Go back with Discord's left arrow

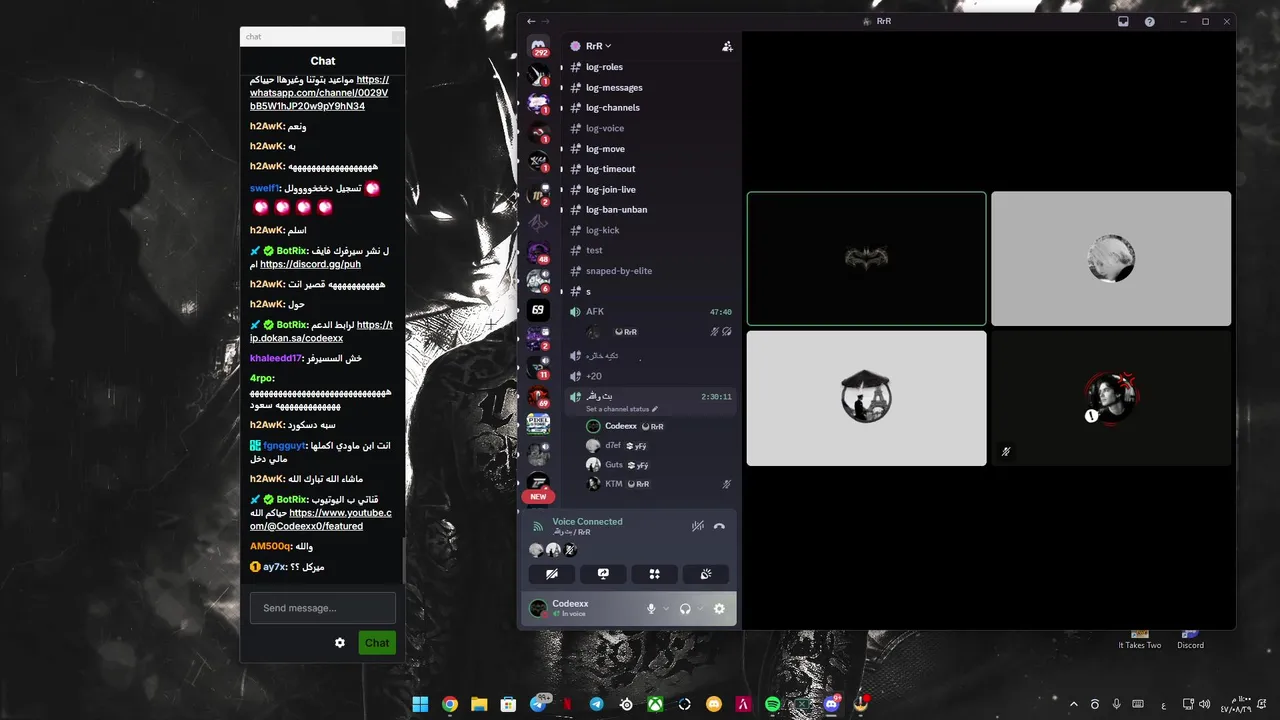click(531, 21)
